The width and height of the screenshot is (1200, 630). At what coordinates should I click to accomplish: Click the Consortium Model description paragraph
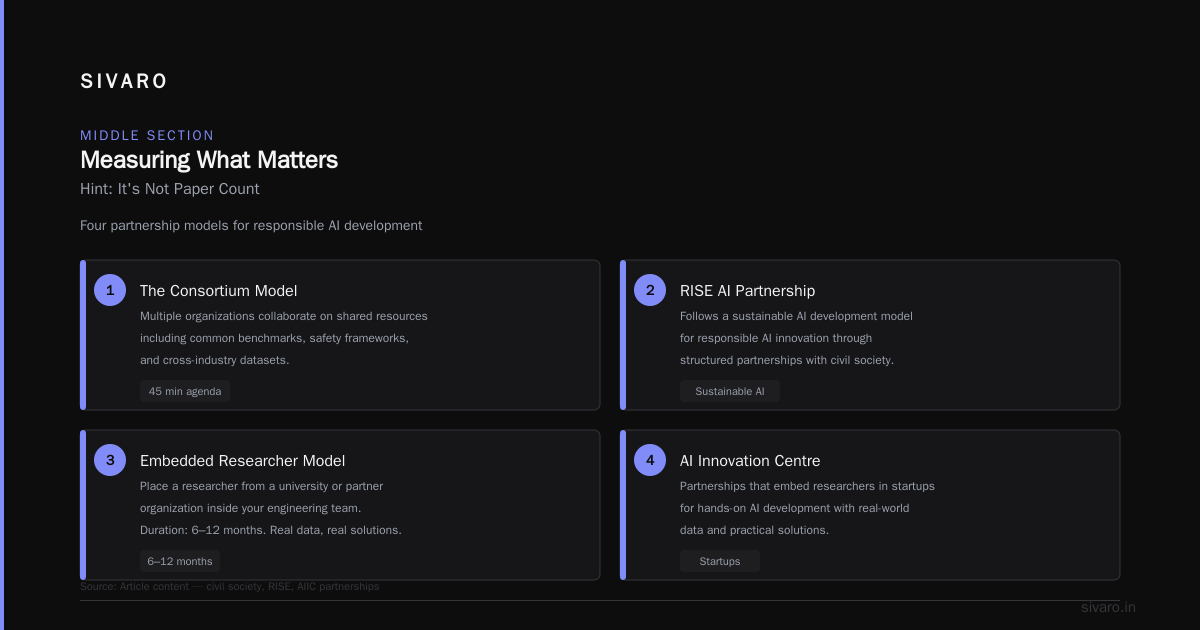point(284,338)
